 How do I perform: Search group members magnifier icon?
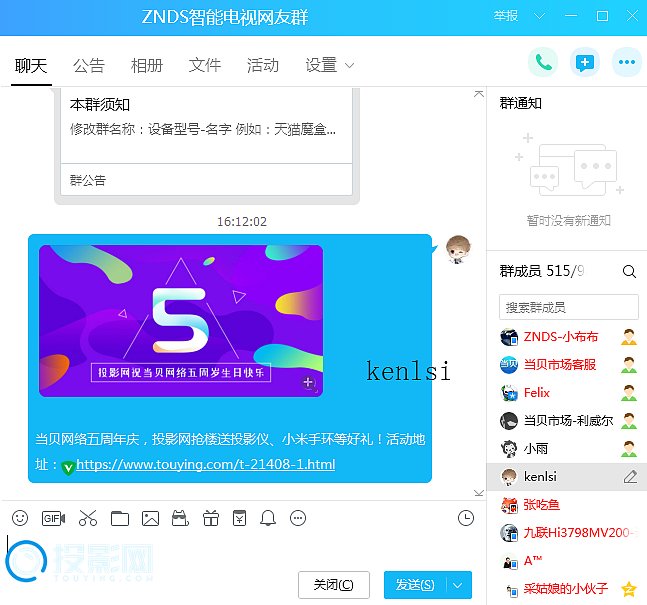629,271
